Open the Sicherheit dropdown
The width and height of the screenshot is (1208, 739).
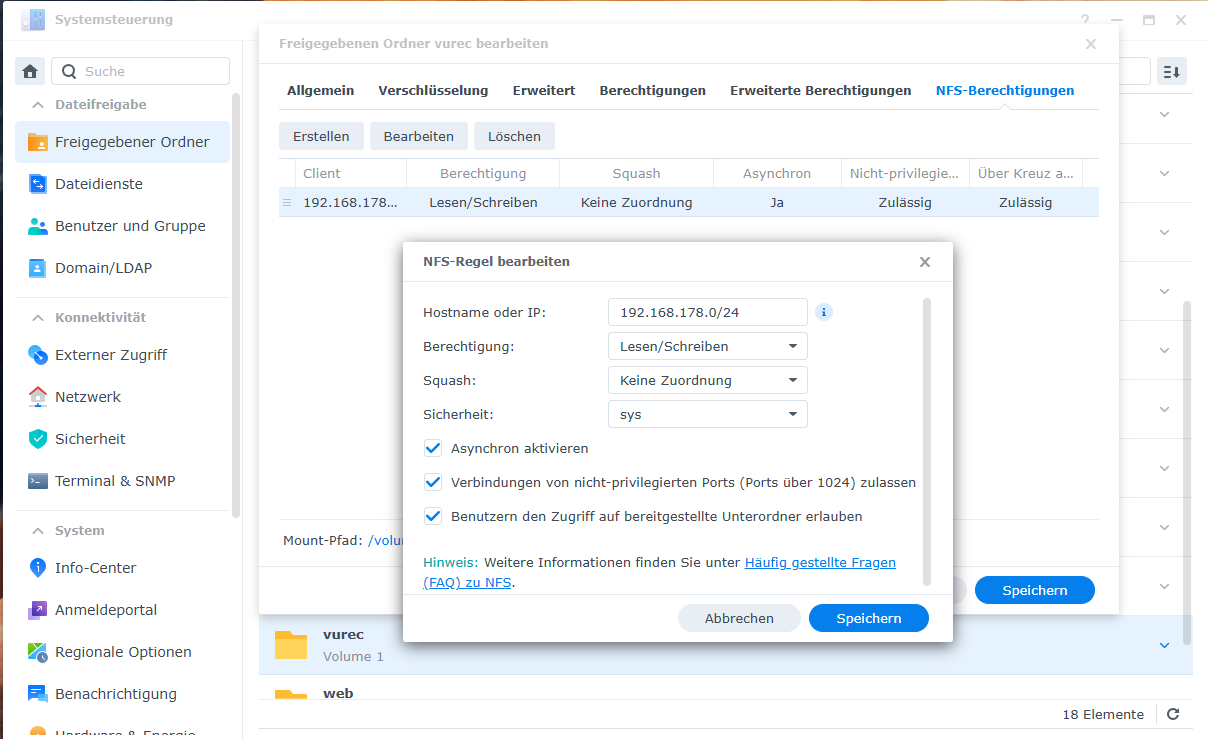click(x=707, y=415)
